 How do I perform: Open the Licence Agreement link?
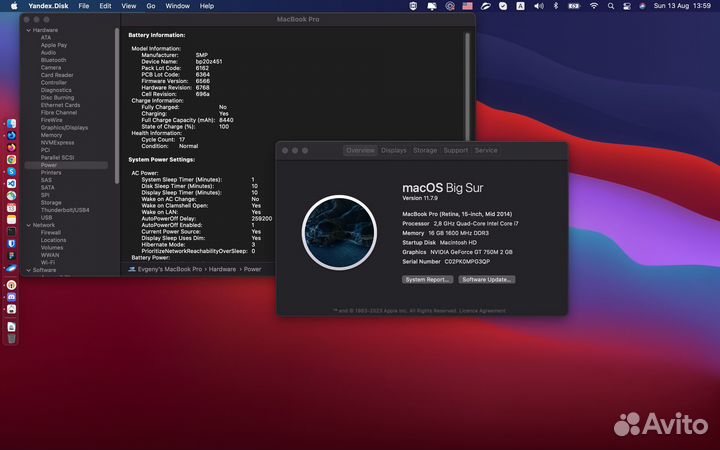point(482,311)
